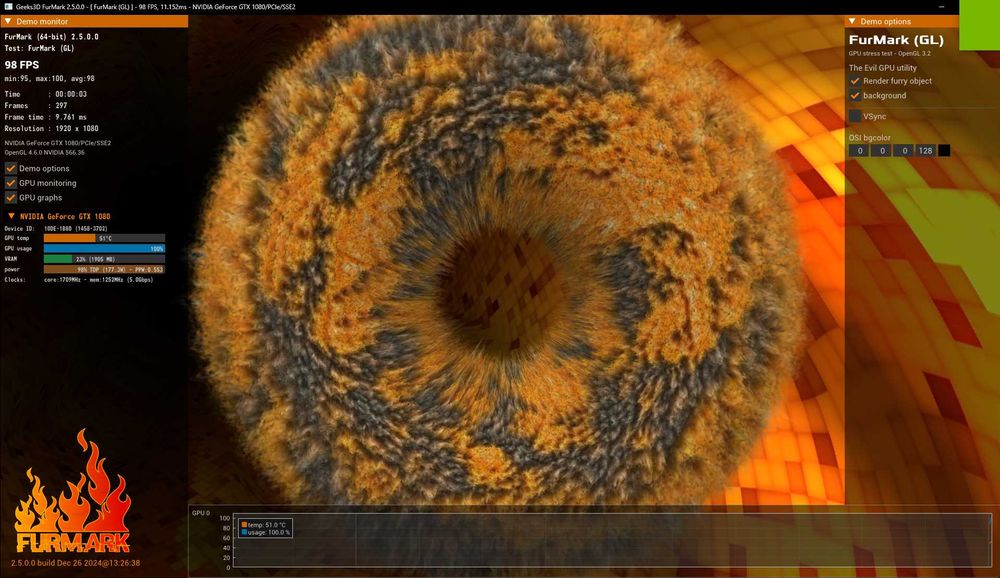Uncheck the GPU monitoring checkbox

coord(11,183)
